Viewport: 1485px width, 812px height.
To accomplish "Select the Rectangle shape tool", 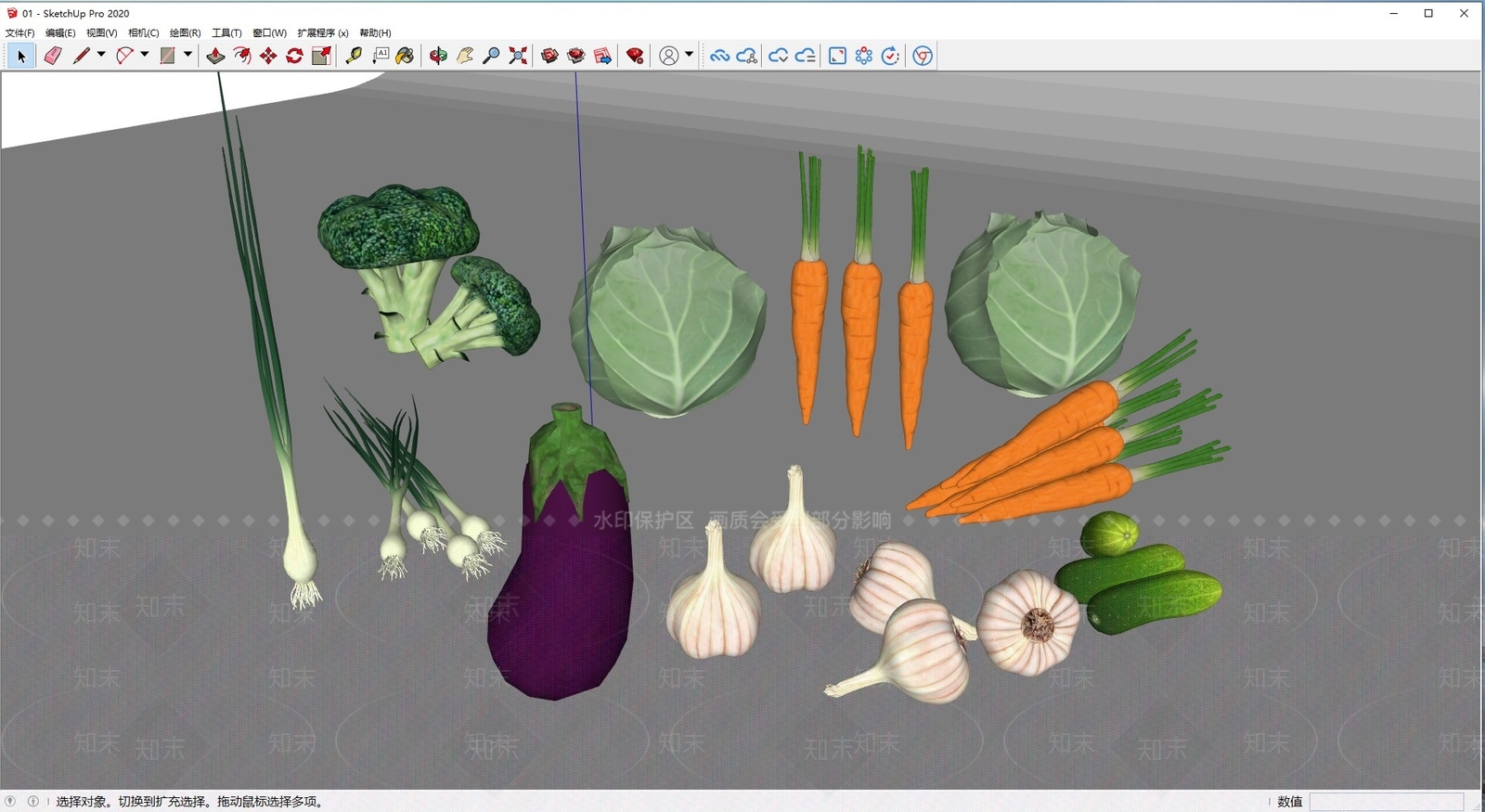I will click(167, 57).
